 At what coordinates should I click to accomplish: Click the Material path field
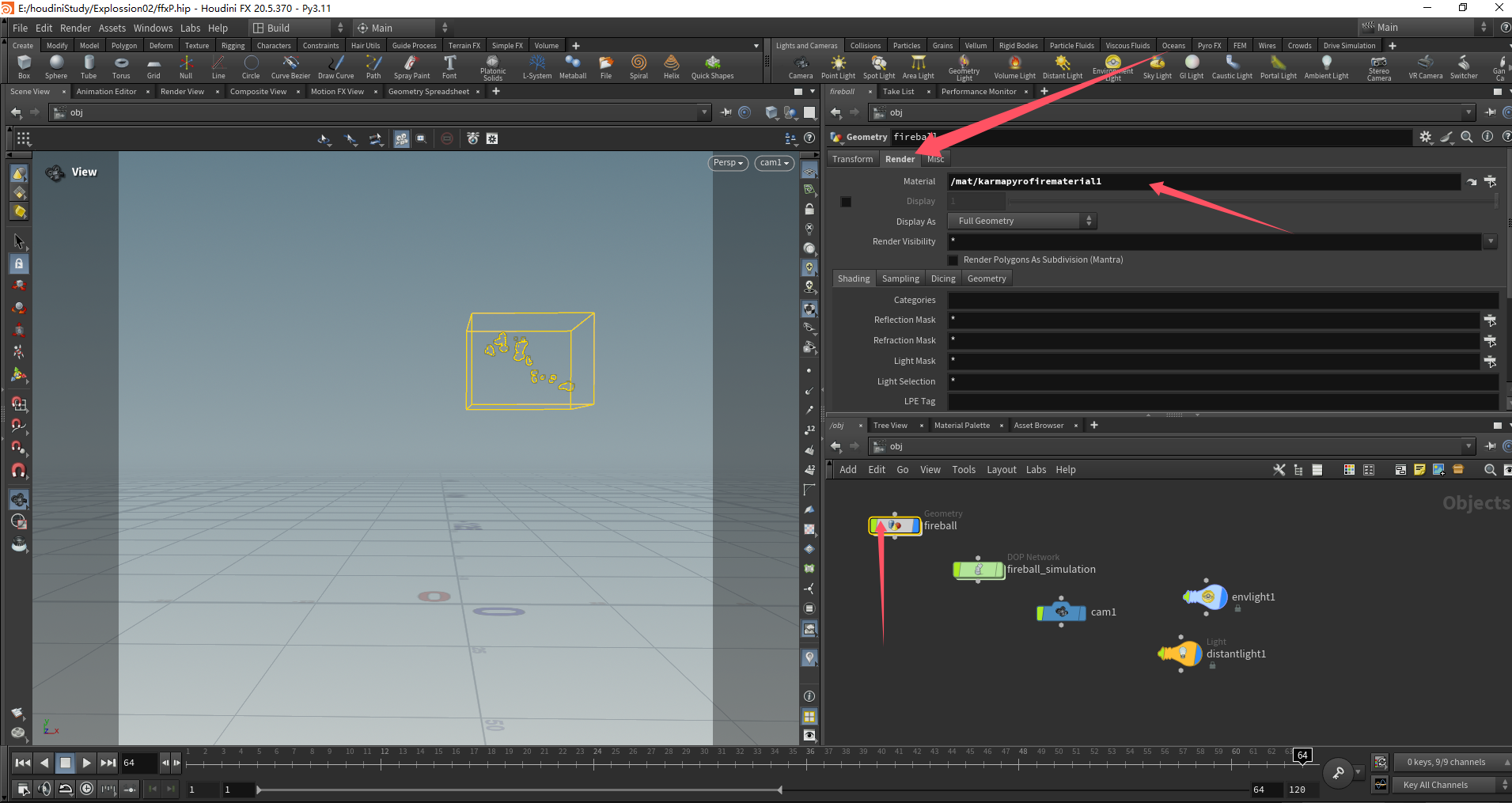point(1203,182)
